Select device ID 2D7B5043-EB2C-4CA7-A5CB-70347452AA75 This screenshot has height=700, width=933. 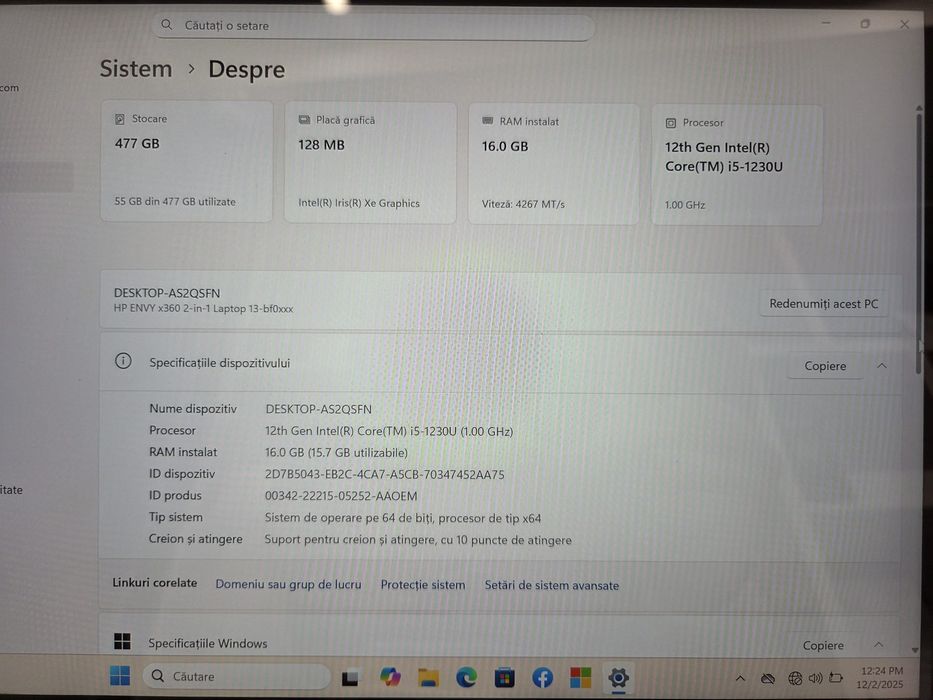tap(384, 474)
